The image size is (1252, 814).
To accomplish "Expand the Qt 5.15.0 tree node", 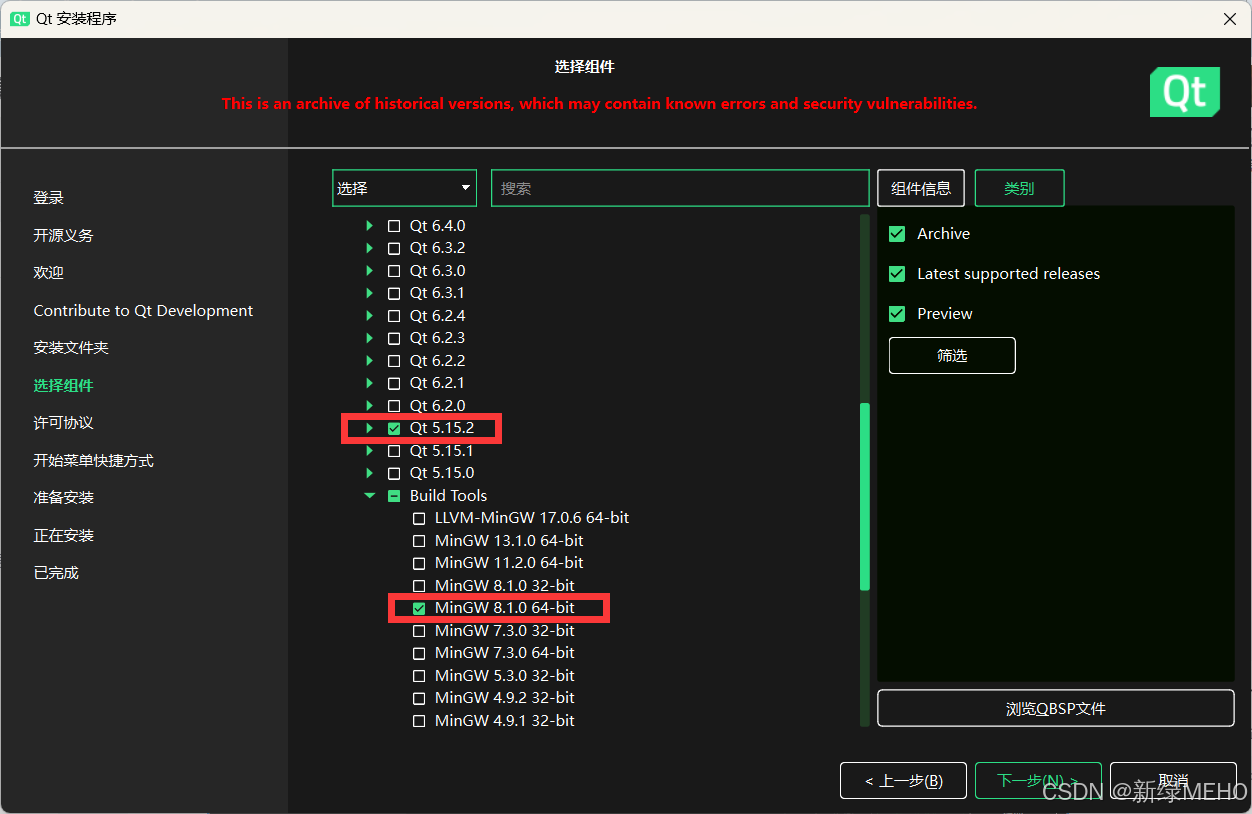I will pyautogui.click(x=369, y=473).
